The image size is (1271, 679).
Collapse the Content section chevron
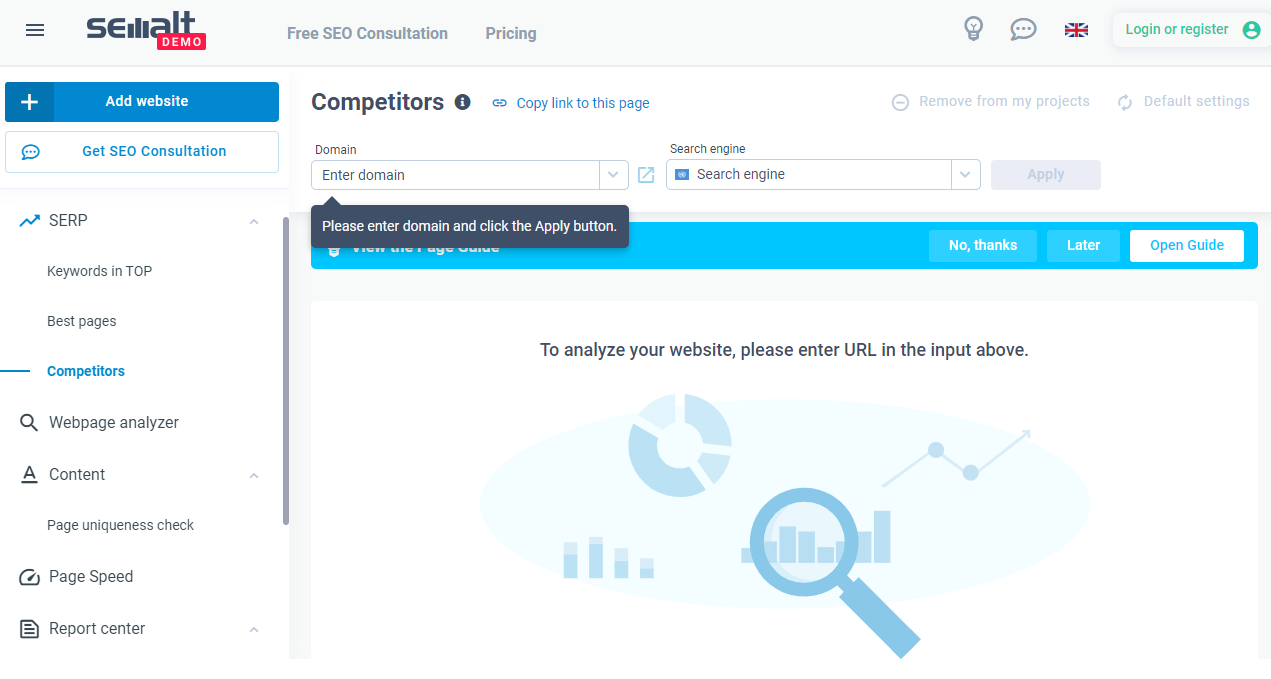tap(254, 475)
